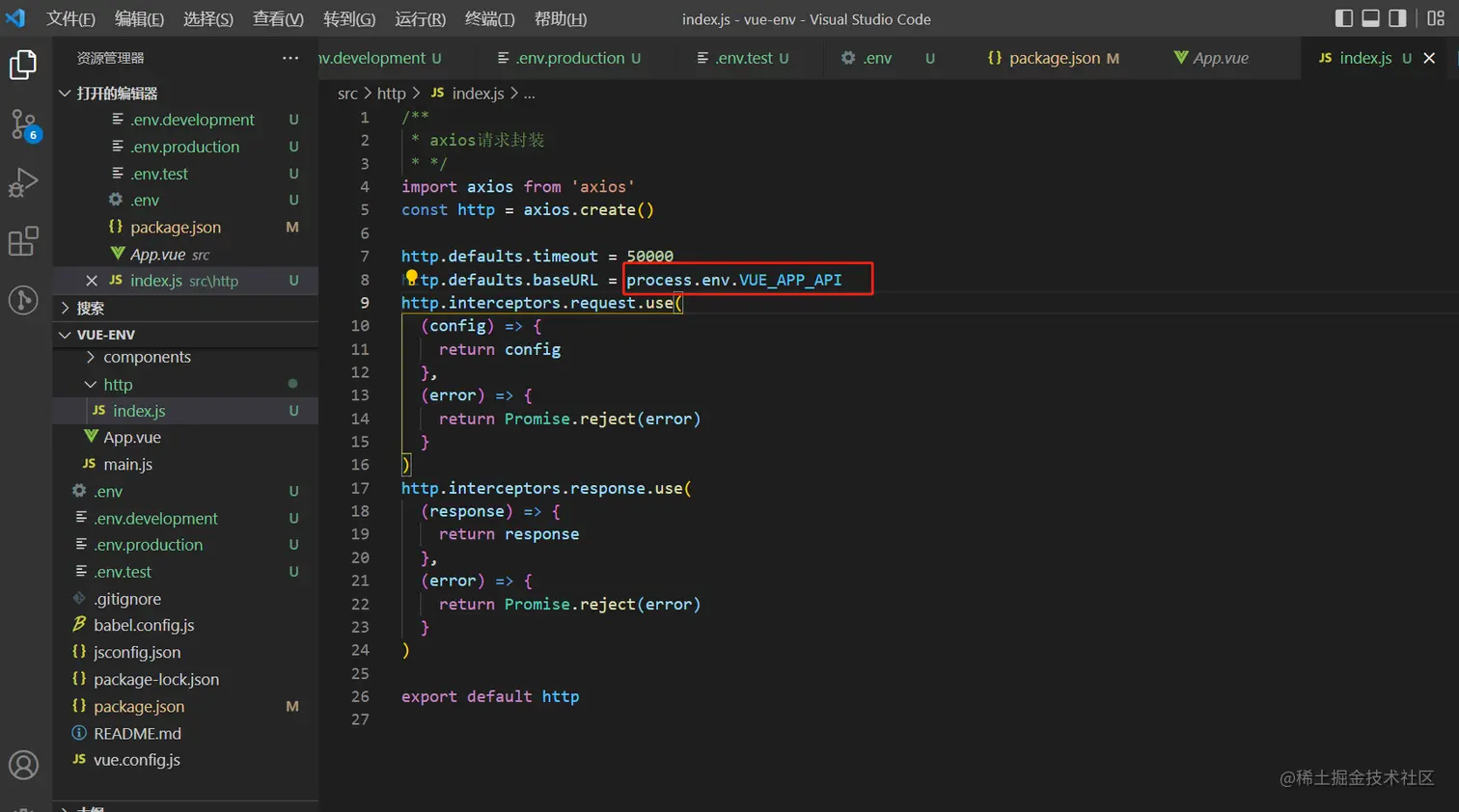The image size is (1459, 812).
Task: Close the index.js editor tab
Action: pyautogui.click(x=1429, y=58)
